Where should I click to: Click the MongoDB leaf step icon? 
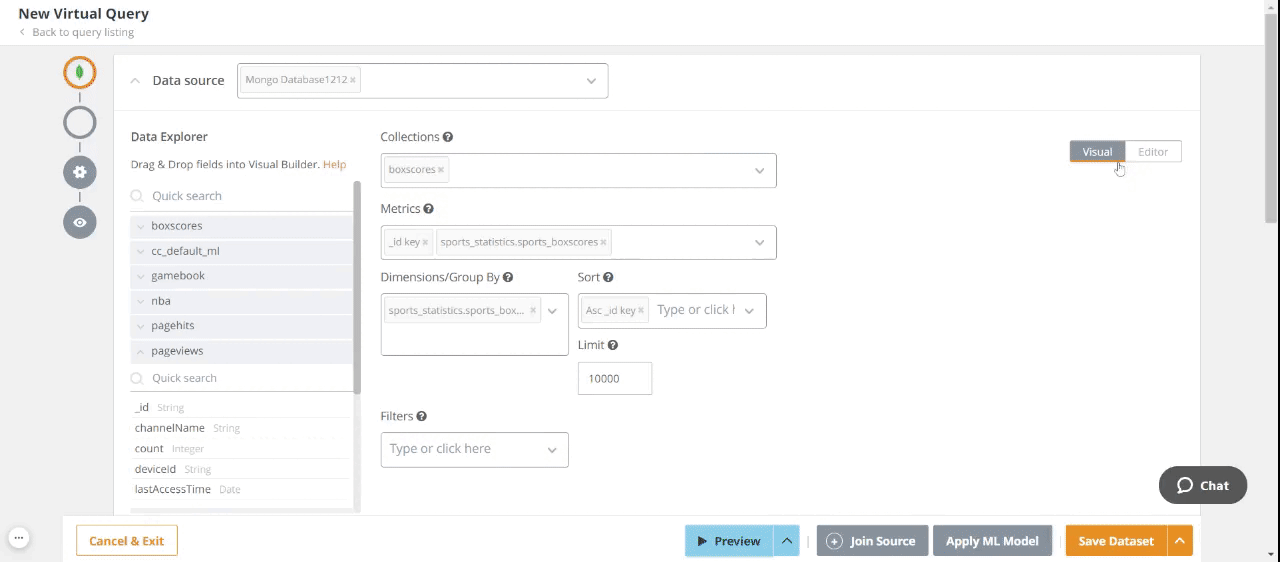[x=80, y=73]
